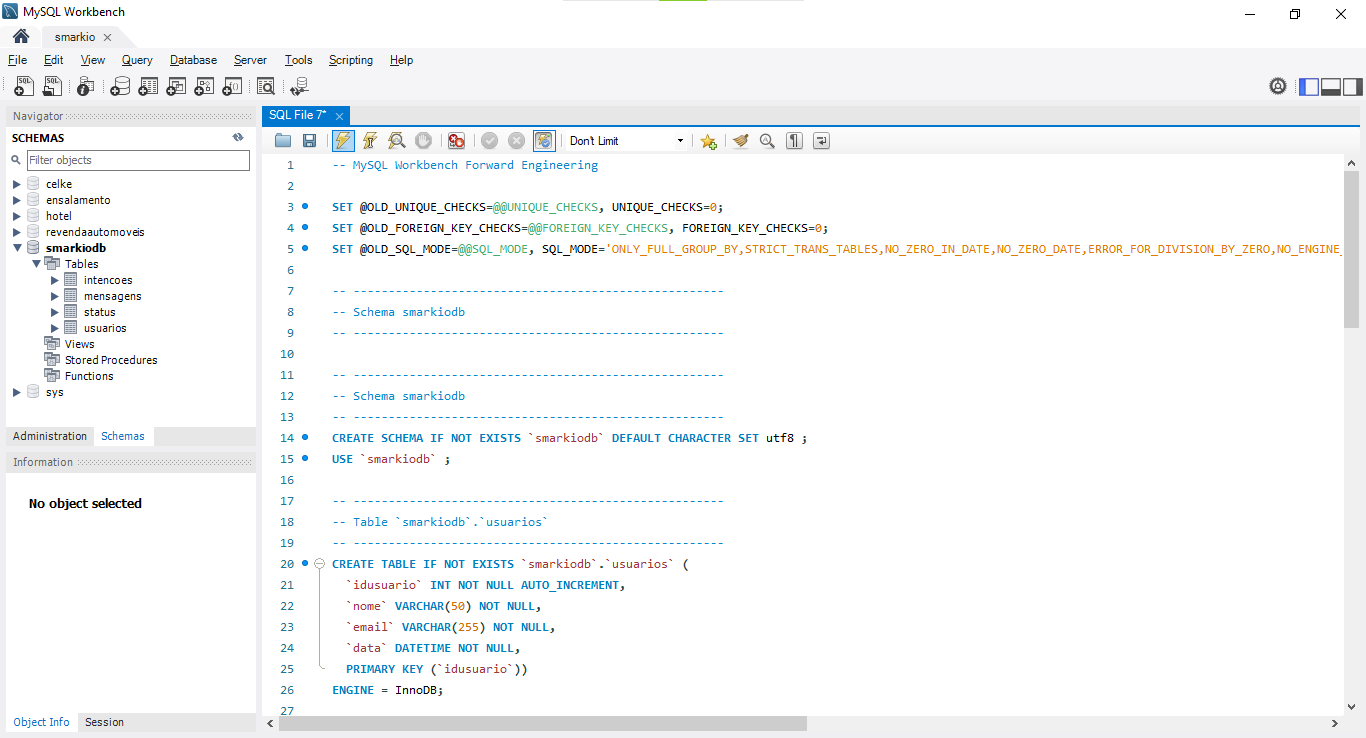Create a new table icon
This screenshot has width=1366, height=738.
click(148, 86)
